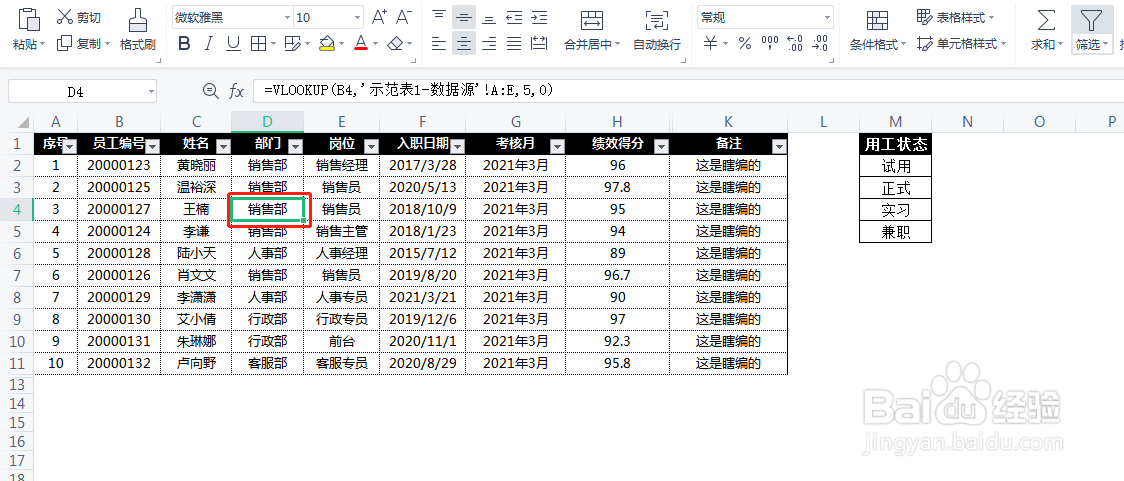Increase indent in the cell
The image size is (1124, 481).
coord(539,16)
